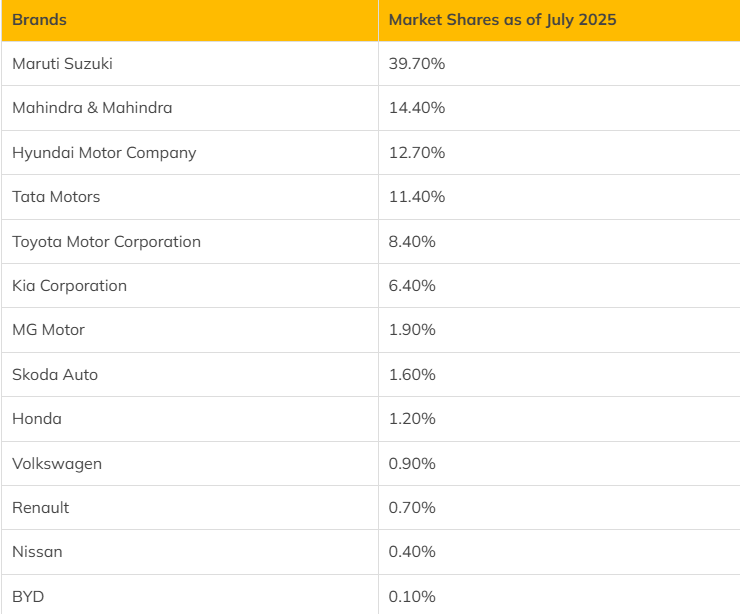Select the MG Motor brand cell
740x614 pixels.
48,330
